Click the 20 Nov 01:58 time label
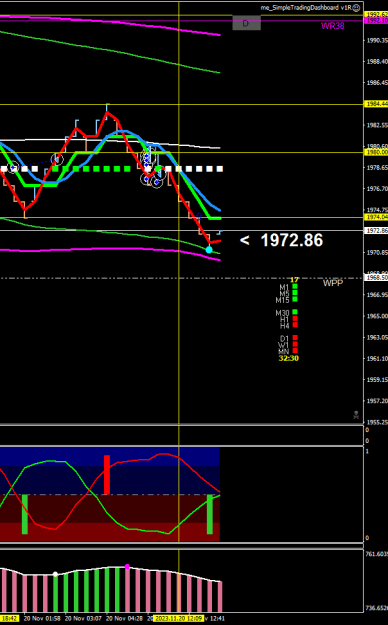 tap(42, 618)
